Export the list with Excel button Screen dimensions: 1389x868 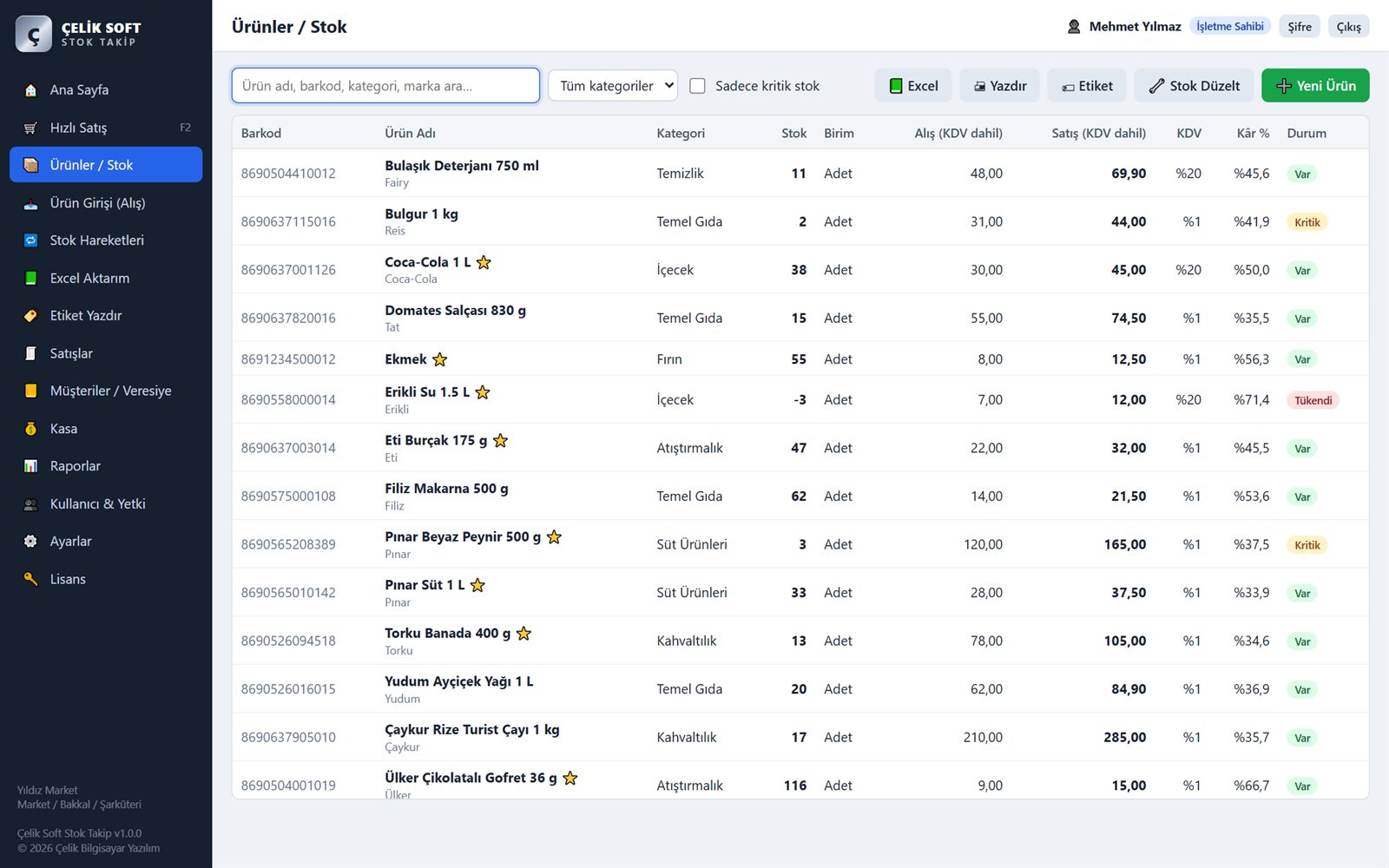click(913, 86)
